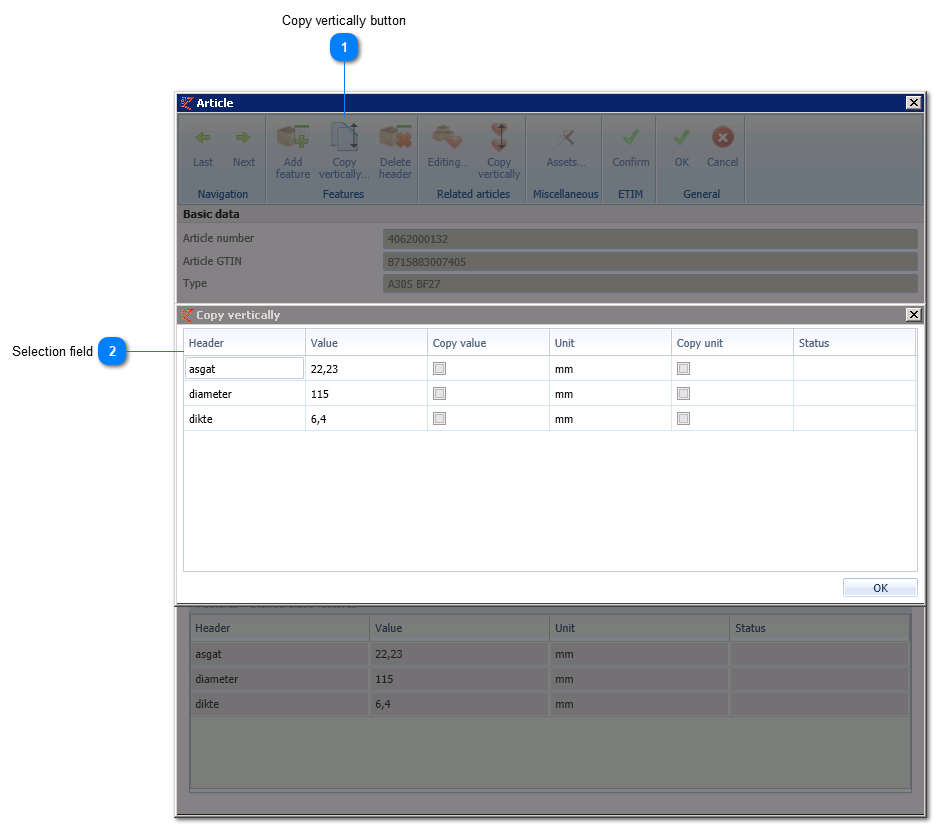Open Editing related articles icon

tap(448, 137)
